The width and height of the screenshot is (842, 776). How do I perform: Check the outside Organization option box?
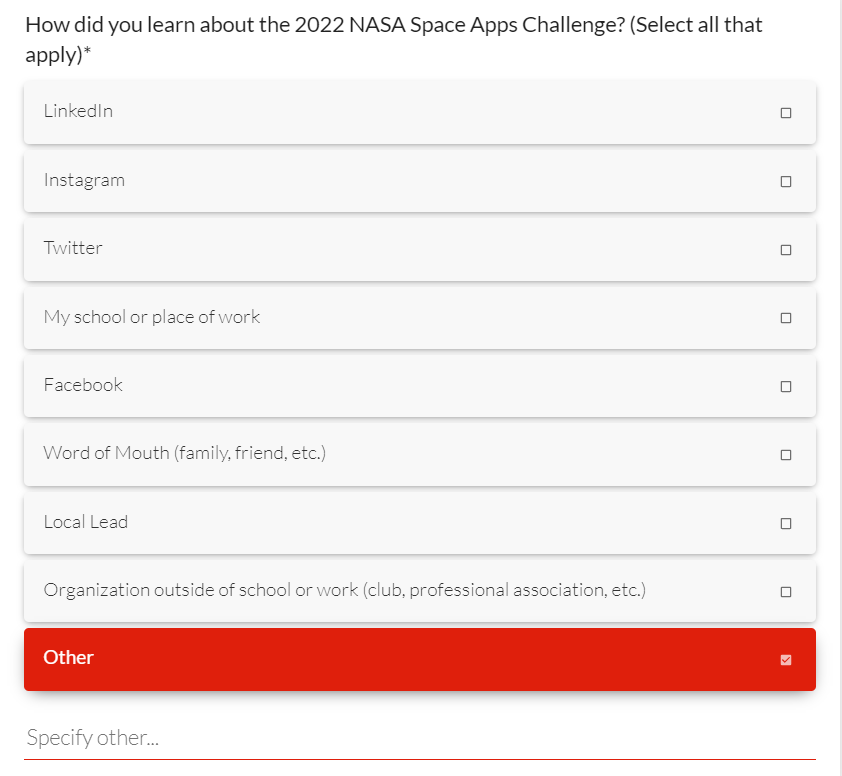point(785,592)
